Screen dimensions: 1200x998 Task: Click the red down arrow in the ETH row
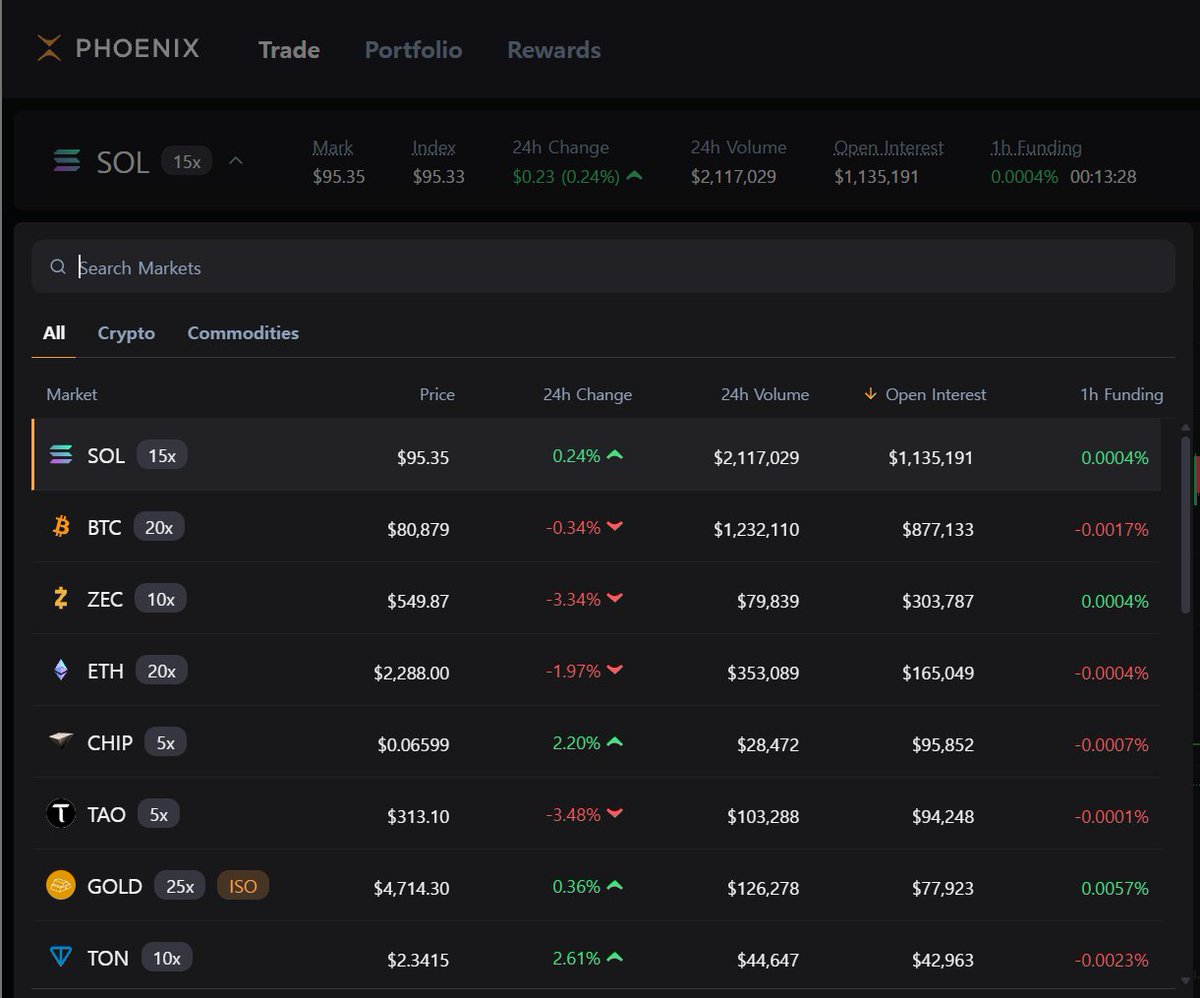(x=615, y=671)
